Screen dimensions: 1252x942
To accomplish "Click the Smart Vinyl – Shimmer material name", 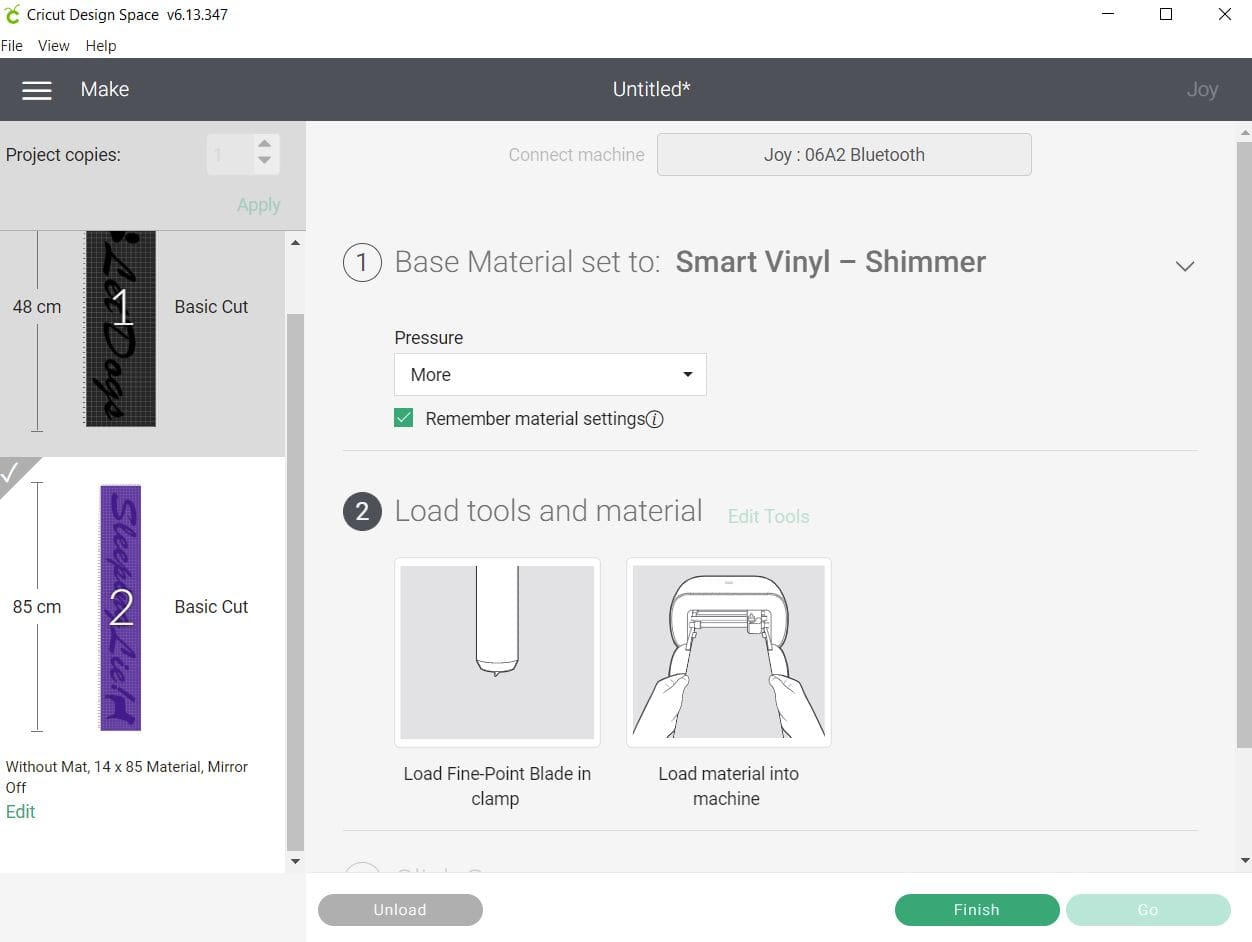I will tap(831, 262).
